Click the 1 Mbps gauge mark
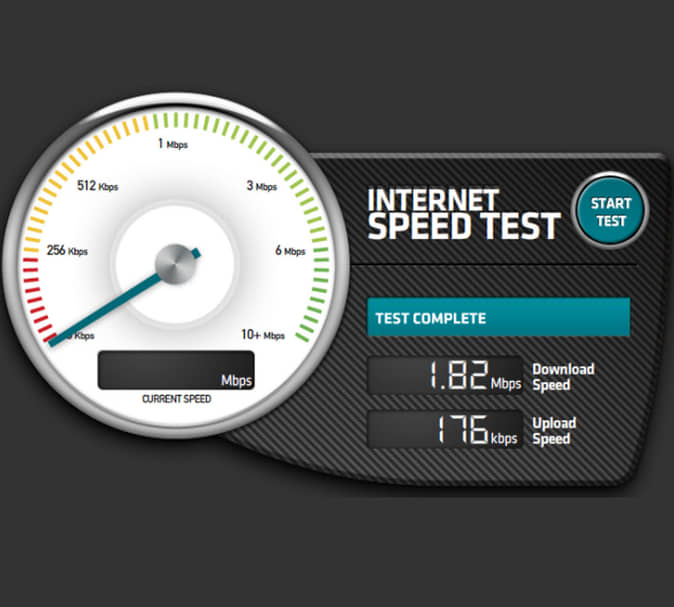 coord(173,144)
